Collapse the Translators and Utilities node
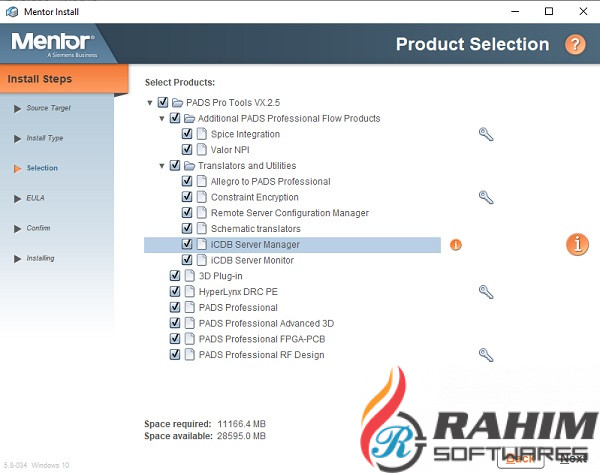Viewport: 600px width, 473px height. 162,166
